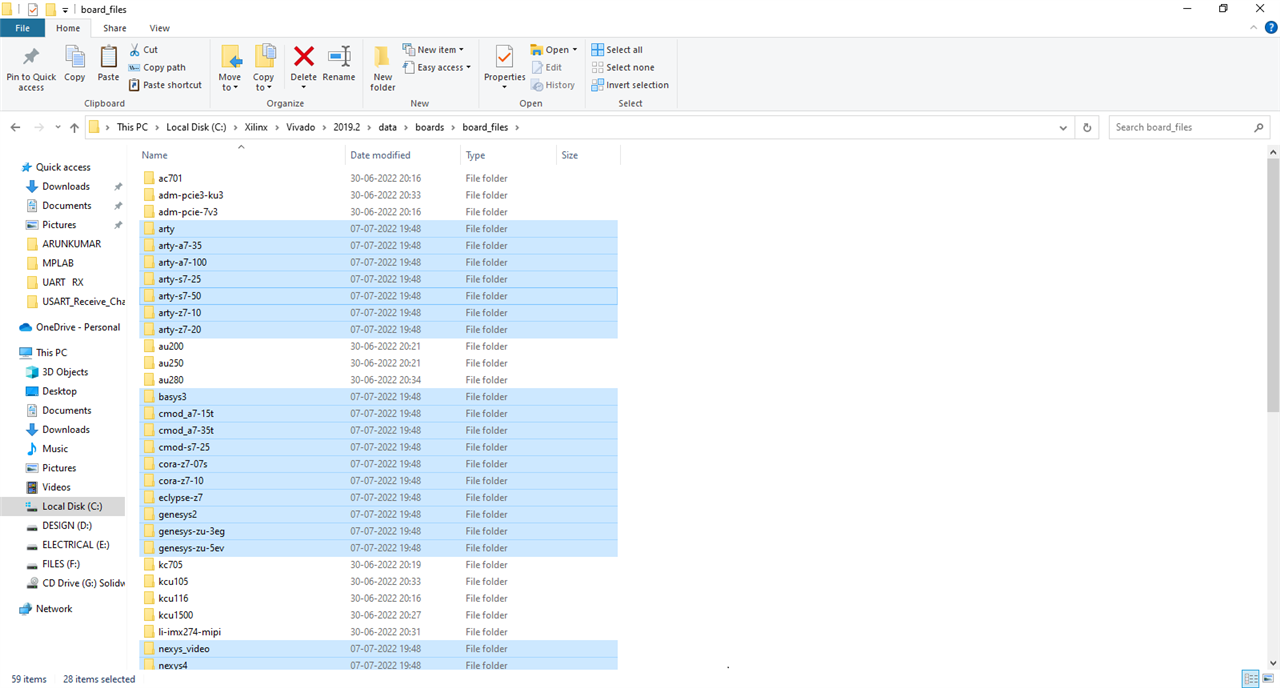The width and height of the screenshot is (1280, 688).
Task: Click Xilinx in the address path
Action: 257,127
